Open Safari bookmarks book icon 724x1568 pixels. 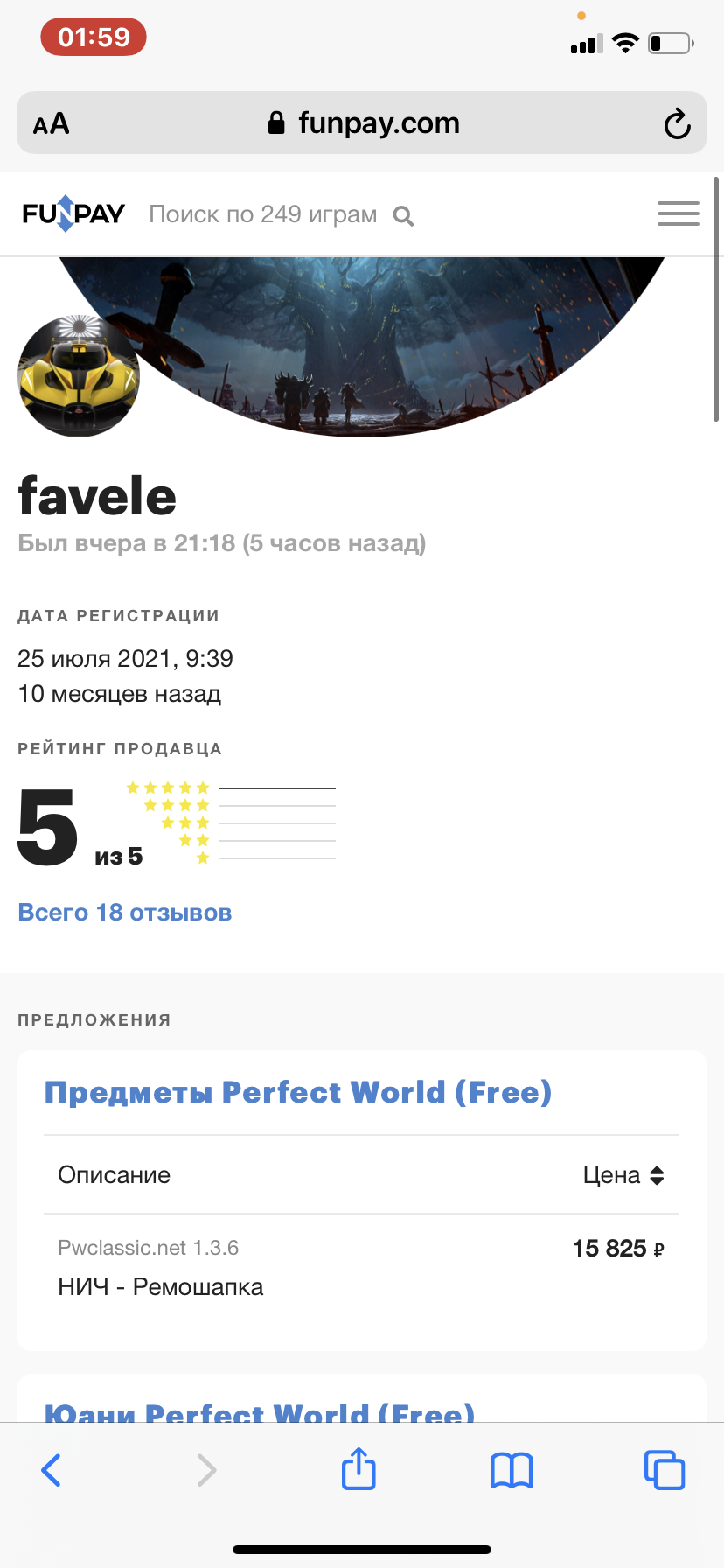click(512, 1470)
